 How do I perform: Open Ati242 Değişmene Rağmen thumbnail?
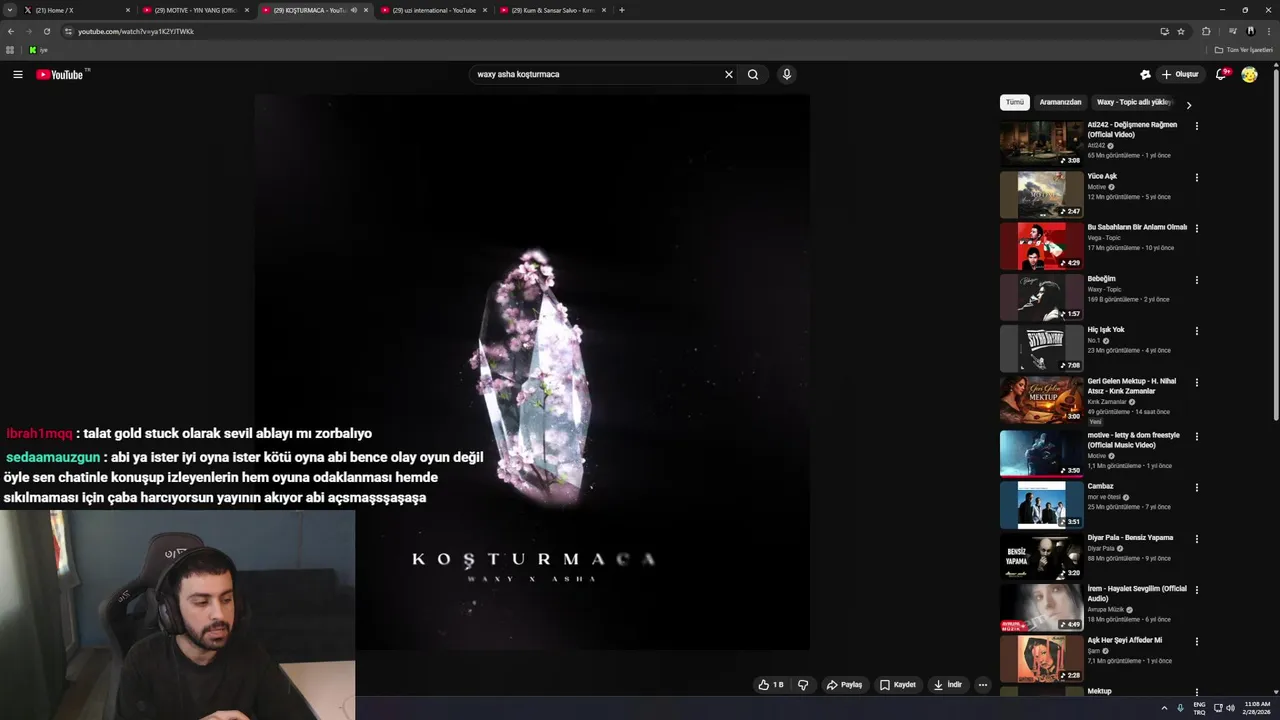click(x=1041, y=144)
